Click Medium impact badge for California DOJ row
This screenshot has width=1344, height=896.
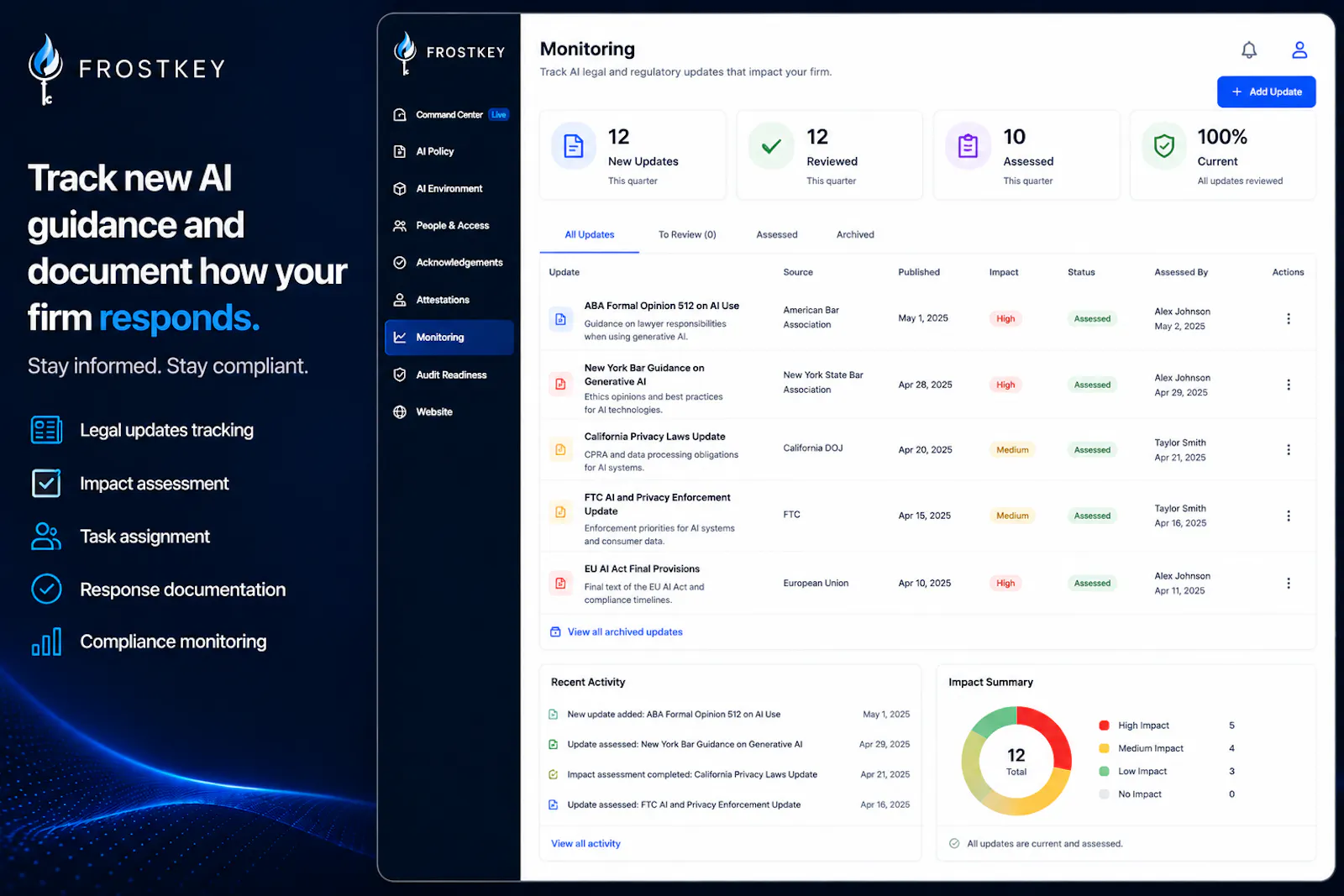click(x=1012, y=450)
